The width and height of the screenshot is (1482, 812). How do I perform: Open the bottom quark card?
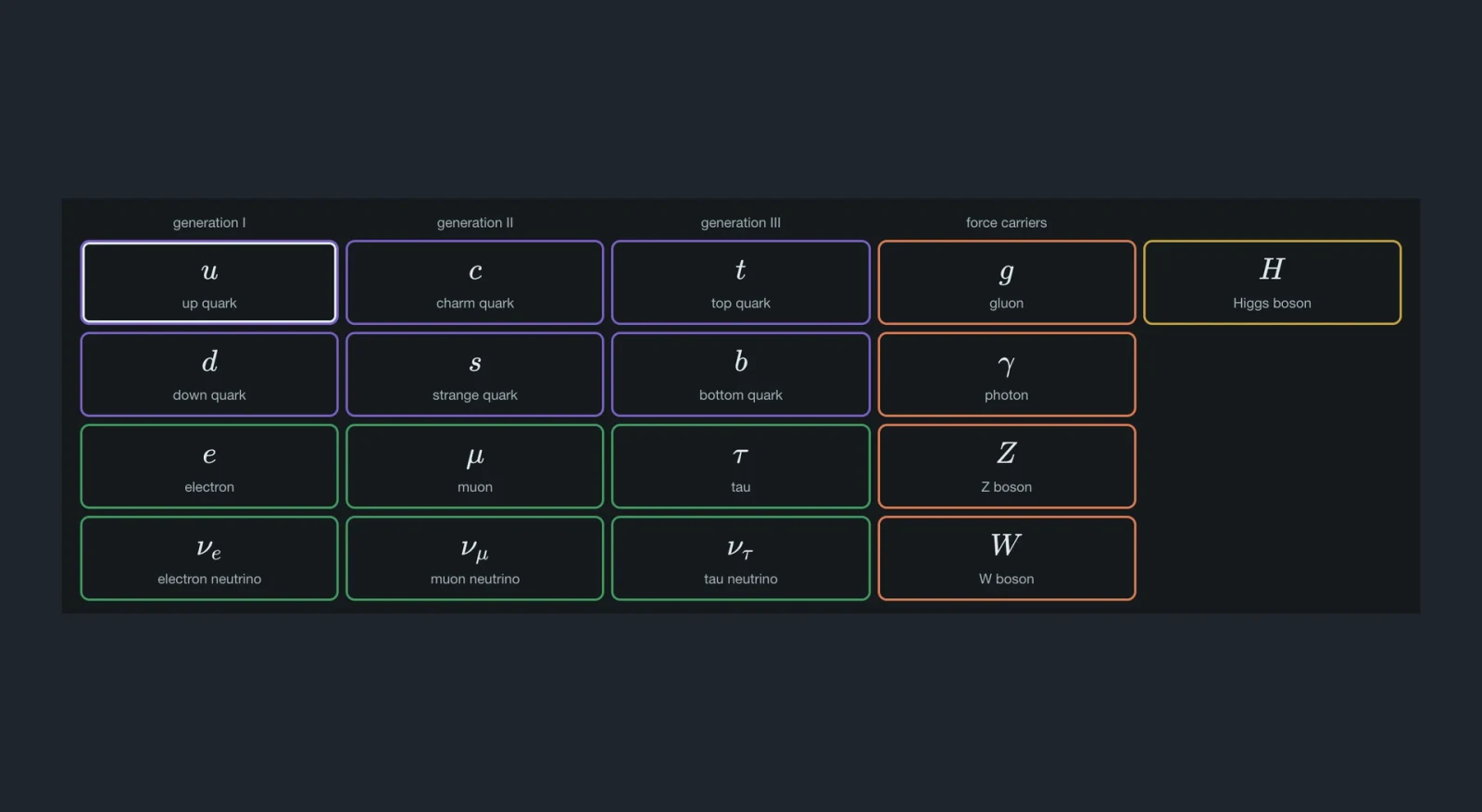click(741, 374)
